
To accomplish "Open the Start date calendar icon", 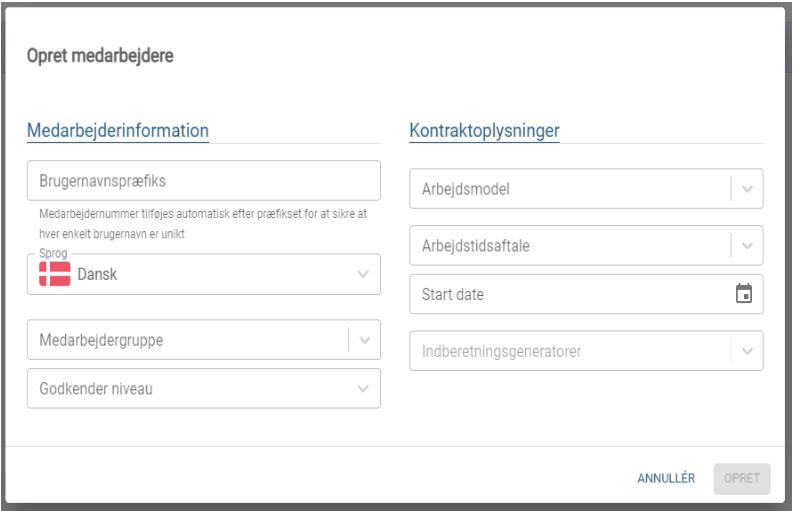I will tap(743, 294).
